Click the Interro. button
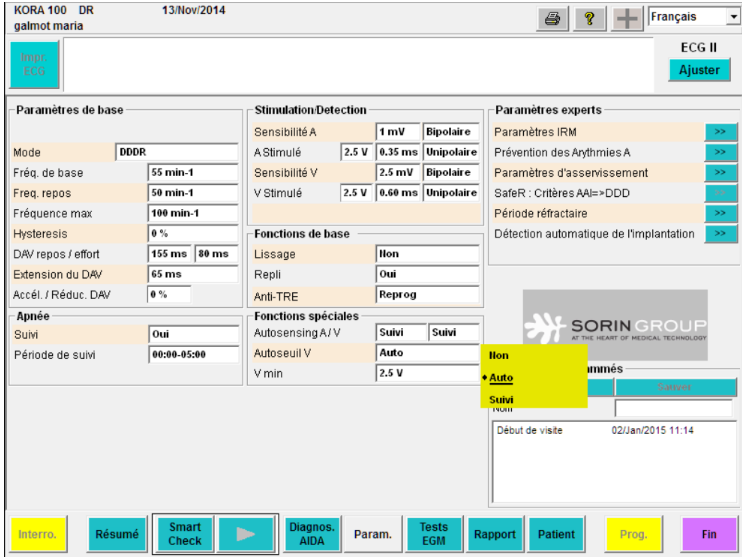 pos(38,534)
